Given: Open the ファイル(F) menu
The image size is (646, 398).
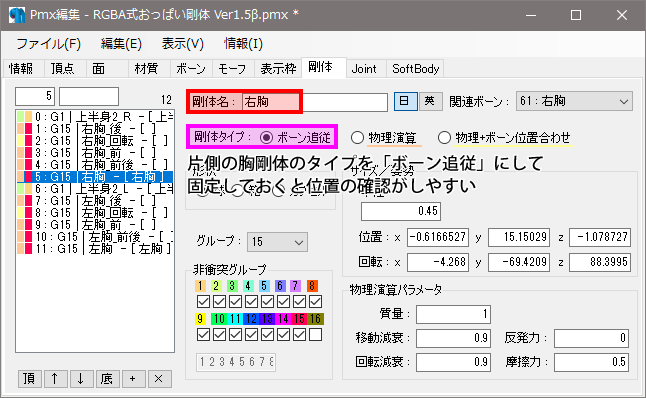Looking at the screenshot, I should [x=48, y=44].
